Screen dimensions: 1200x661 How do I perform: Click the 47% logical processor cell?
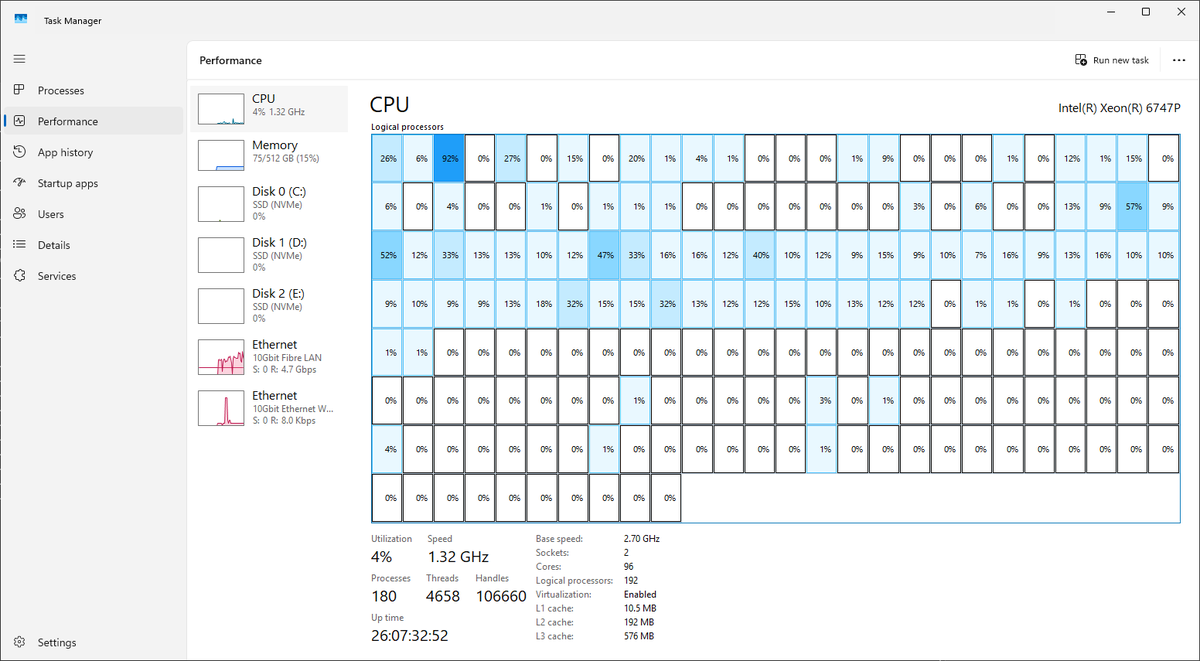pyautogui.click(x=606, y=255)
